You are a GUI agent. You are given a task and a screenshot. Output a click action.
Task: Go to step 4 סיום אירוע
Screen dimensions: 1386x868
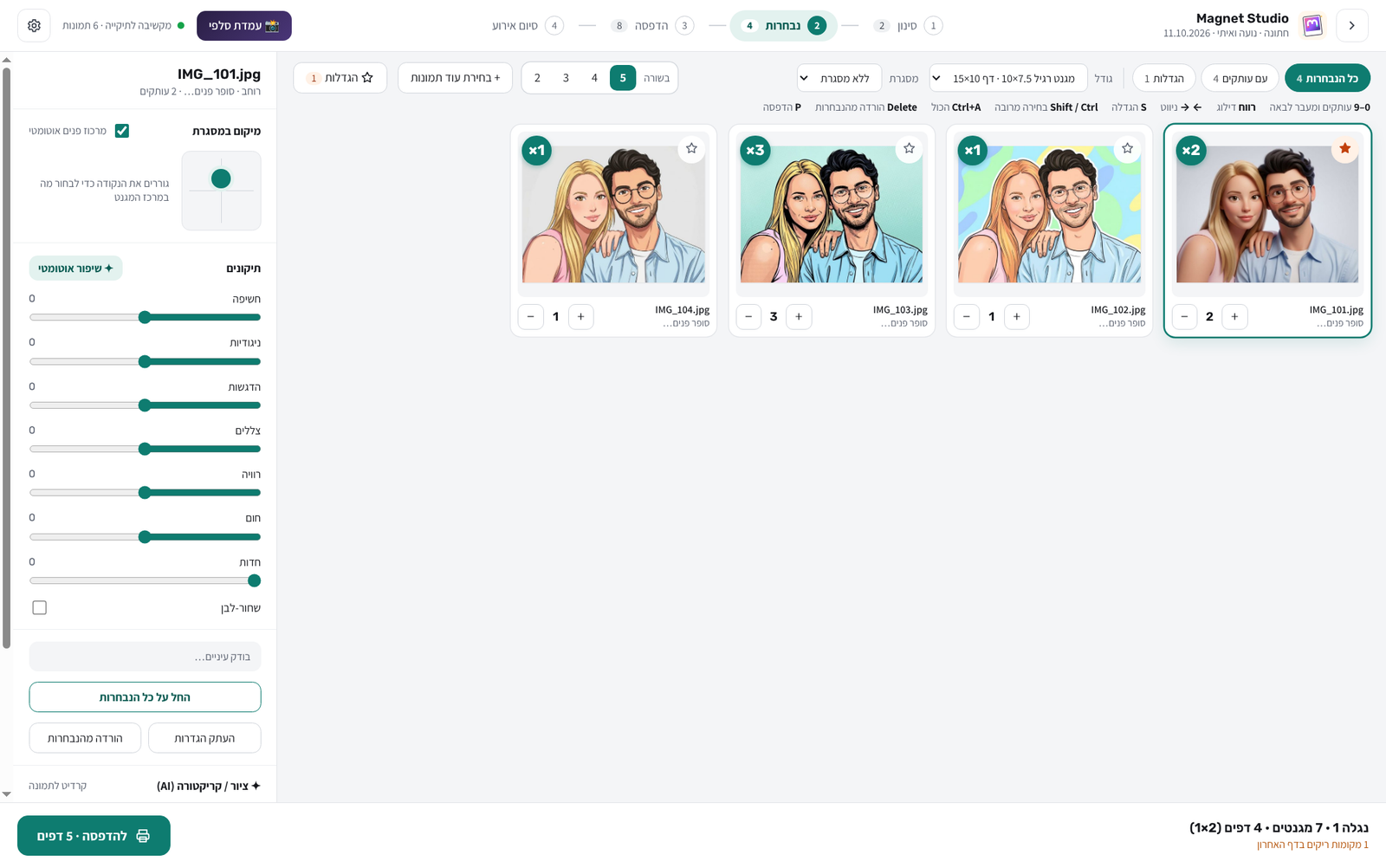point(527,26)
